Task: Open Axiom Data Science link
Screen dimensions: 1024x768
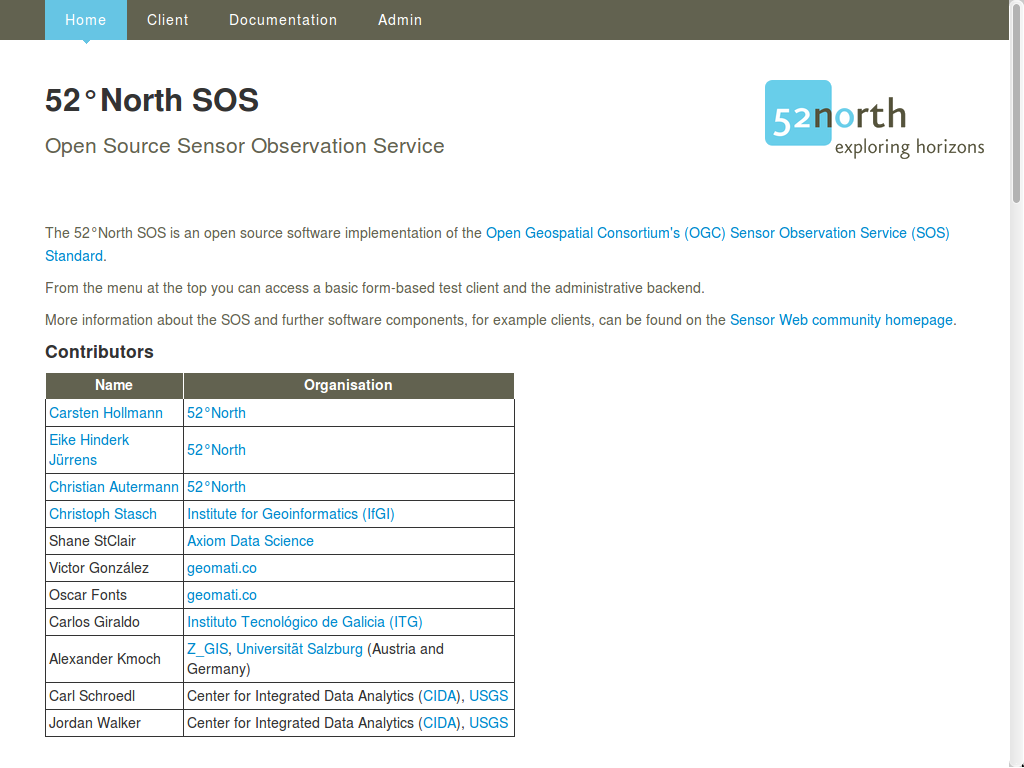Action: (x=250, y=541)
